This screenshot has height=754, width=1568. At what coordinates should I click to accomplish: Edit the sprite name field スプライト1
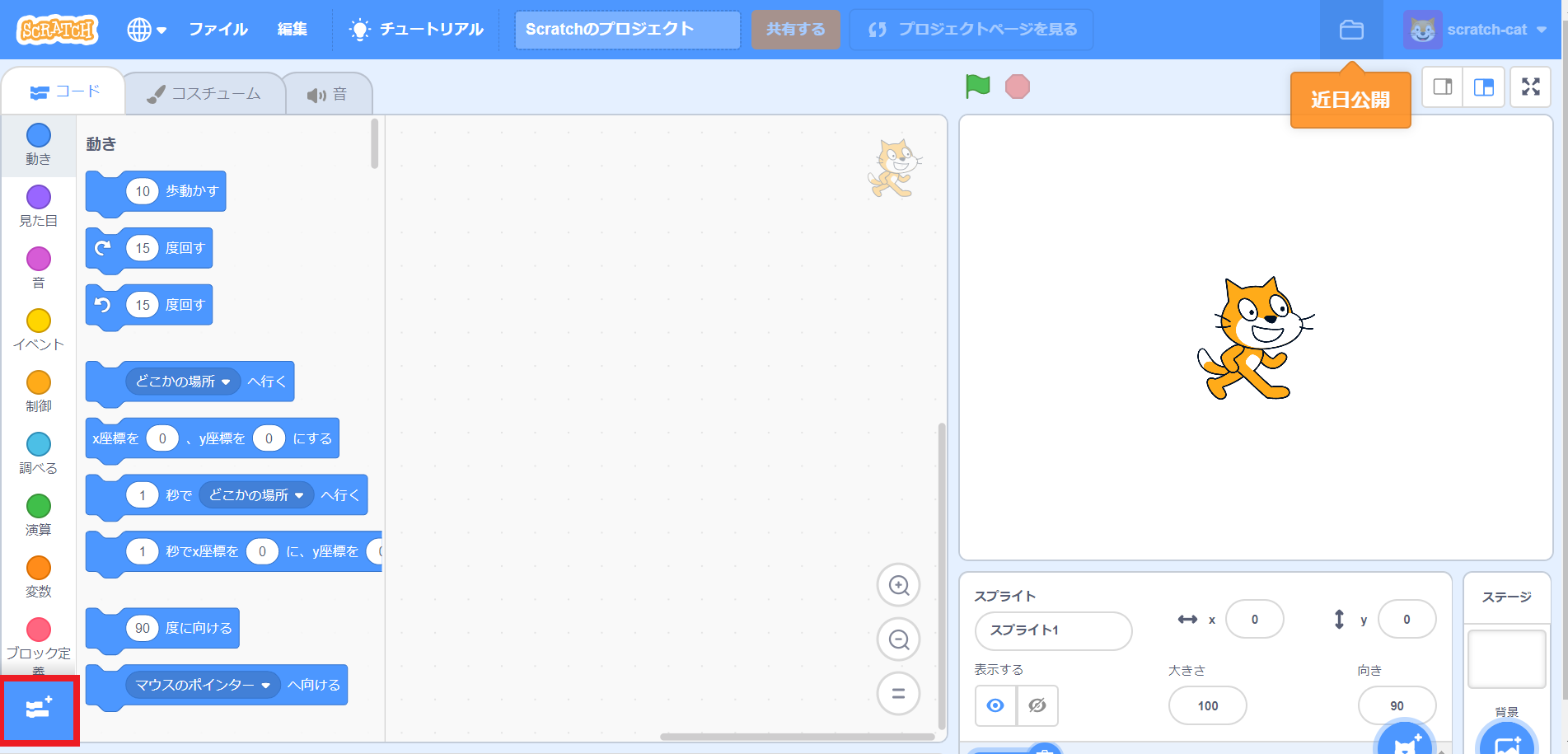pyautogui.click(x=1053, y=630)
